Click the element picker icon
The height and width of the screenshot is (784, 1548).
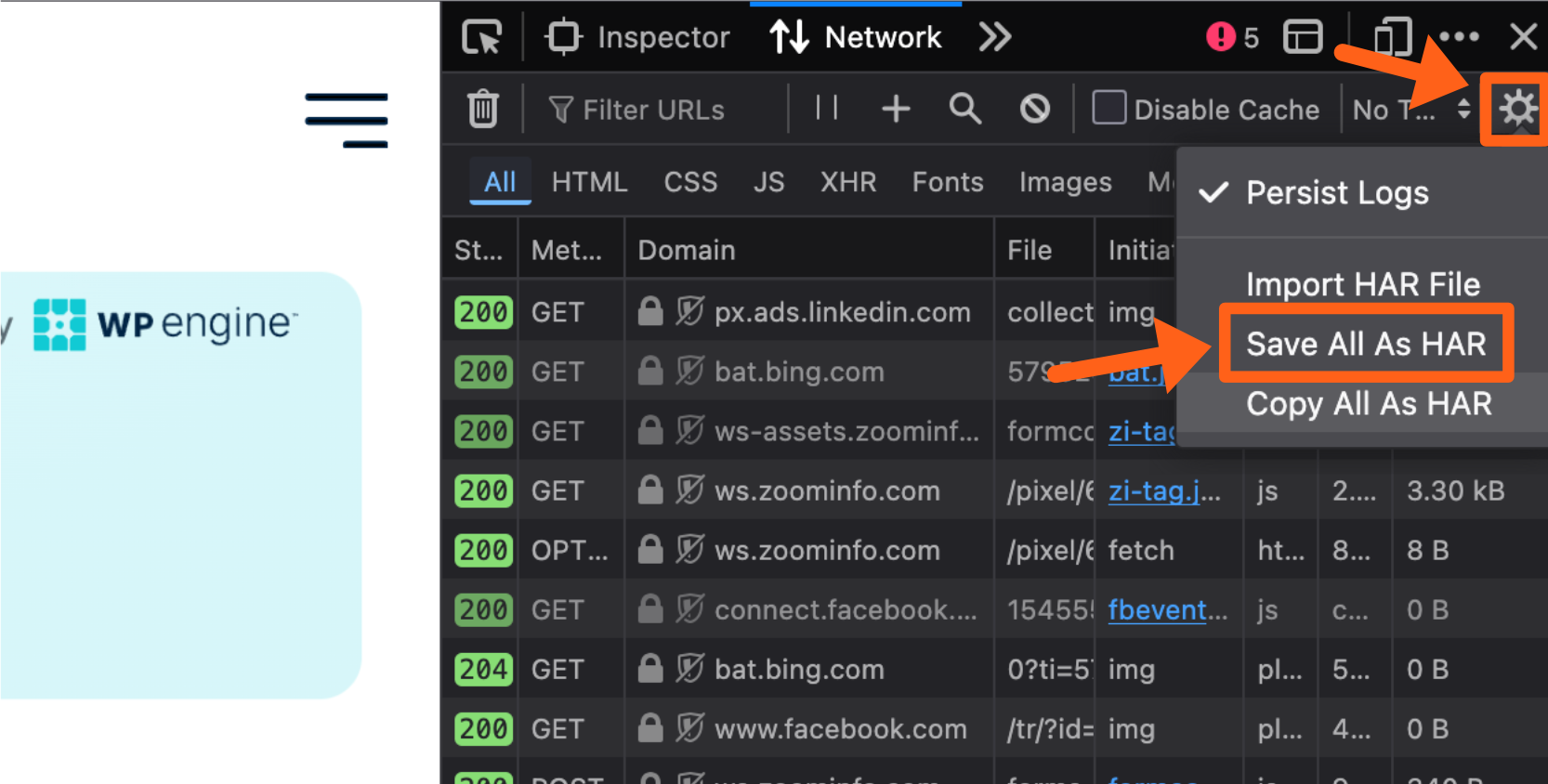pos(481,37)
